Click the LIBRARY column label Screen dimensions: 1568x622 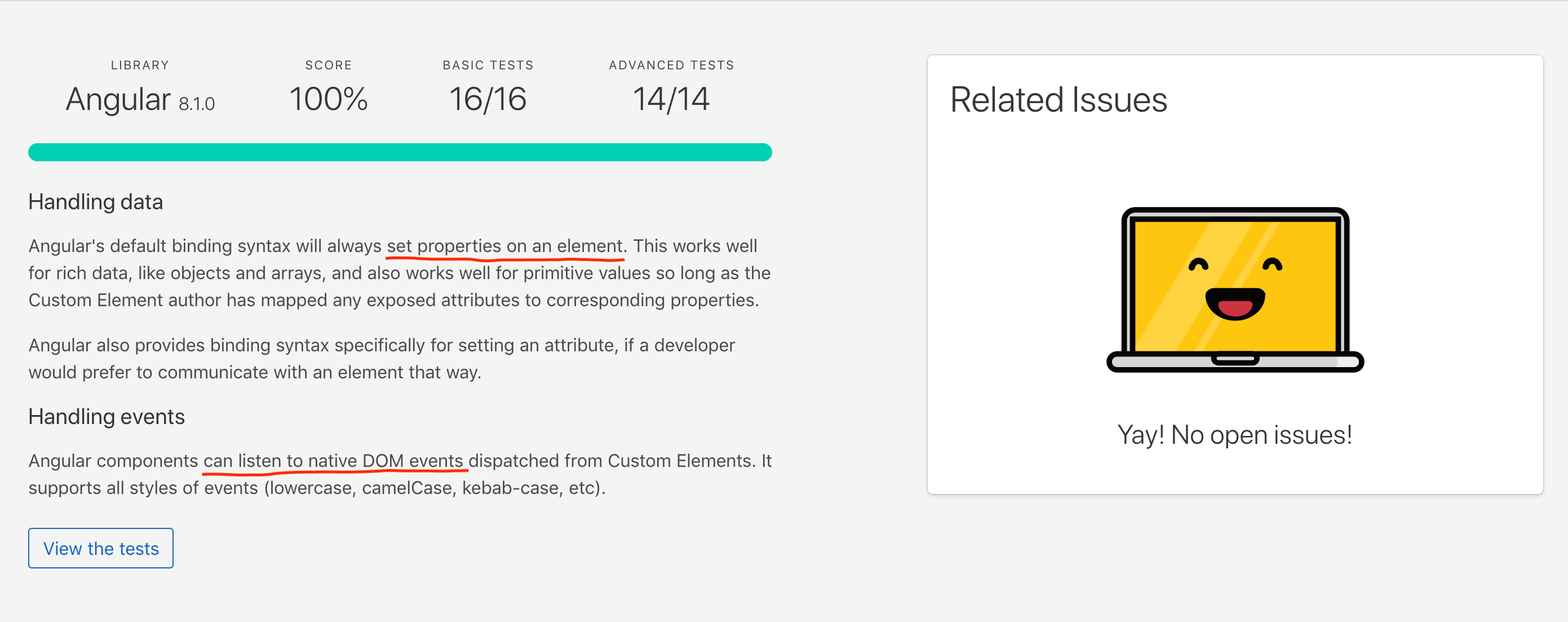(x=140, y=65)
